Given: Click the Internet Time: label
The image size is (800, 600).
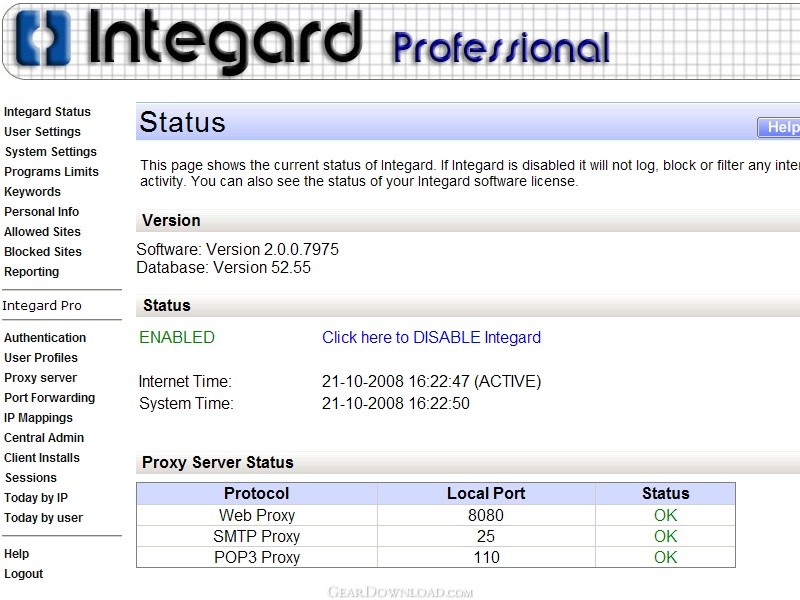Looking at the screenshot, I should click(185, 382).
